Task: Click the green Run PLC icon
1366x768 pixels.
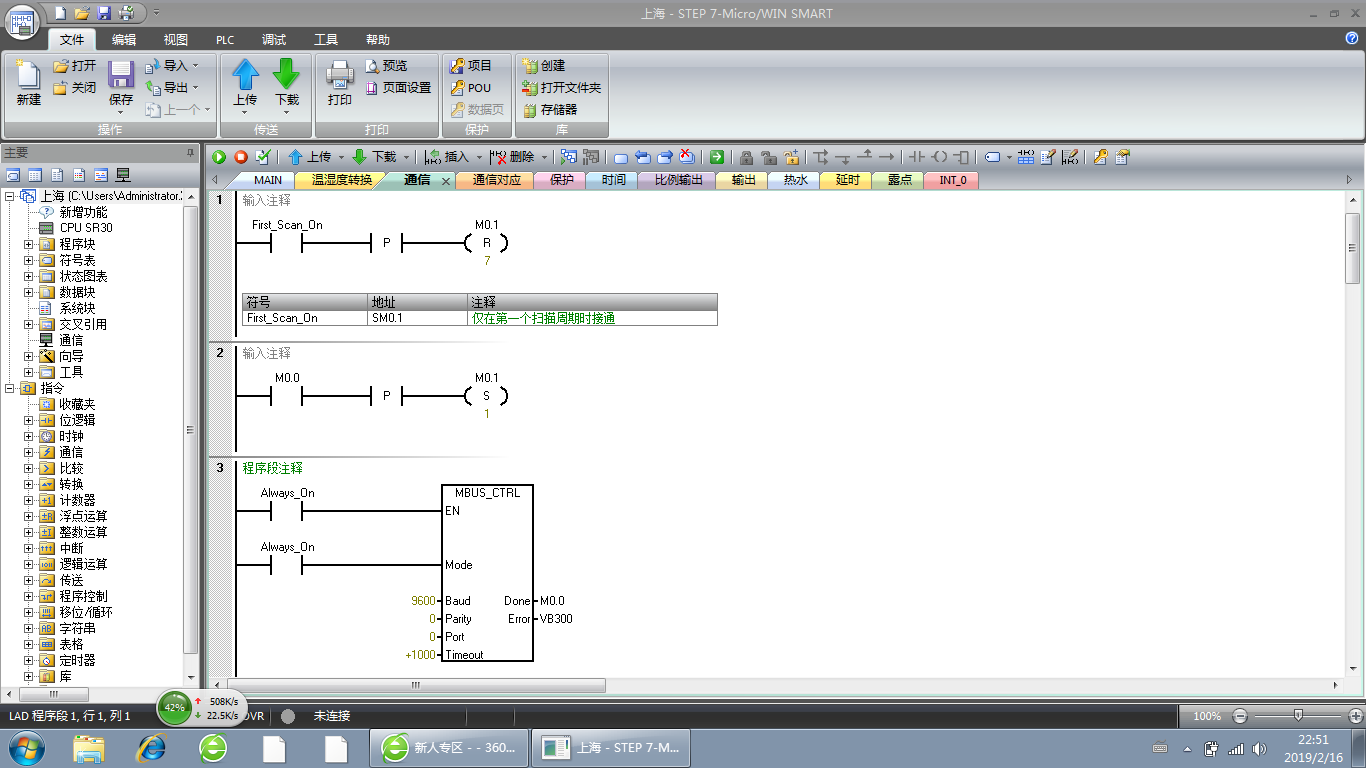Action: pos(219,157)
